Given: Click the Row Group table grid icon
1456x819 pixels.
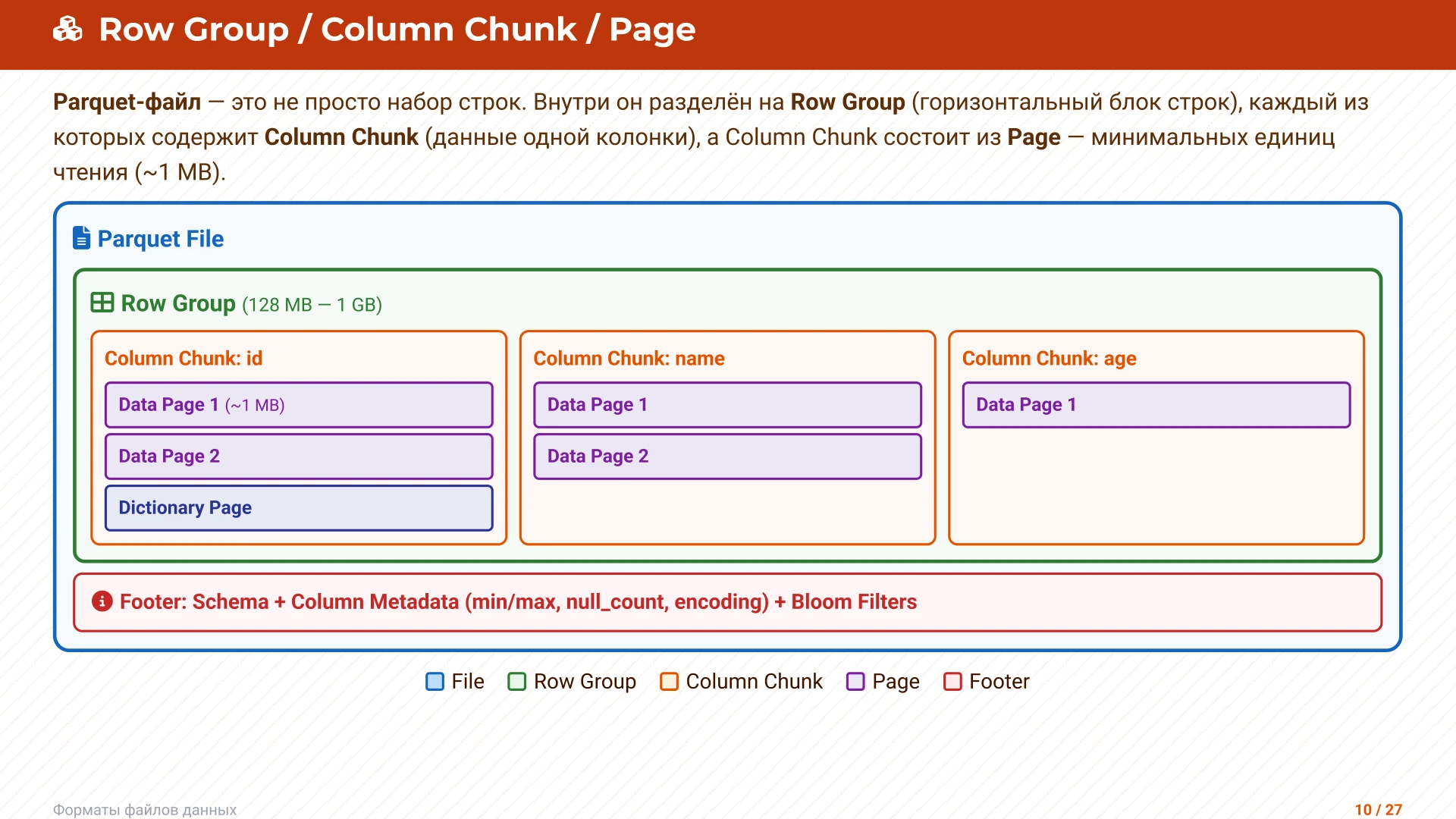Looking at the screenshot, I should 102,303.
